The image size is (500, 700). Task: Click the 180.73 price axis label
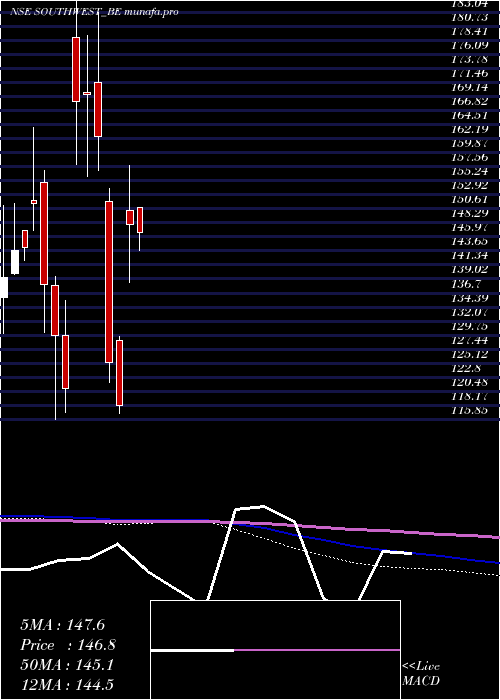[471, 17]
